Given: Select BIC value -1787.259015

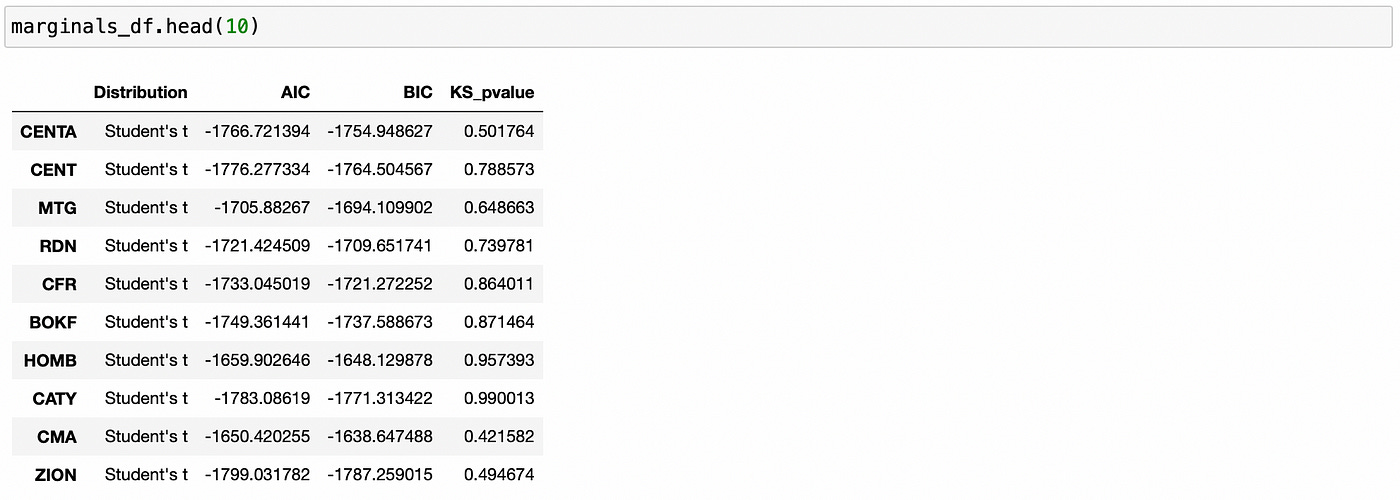Looking at the screenshot, I should [x=380, y=474].
